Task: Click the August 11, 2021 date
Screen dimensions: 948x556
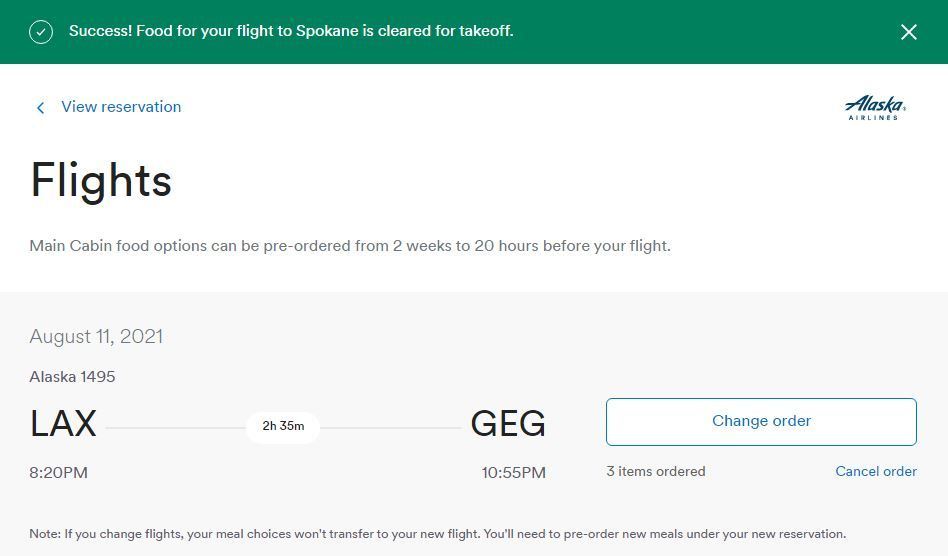Action: click(x=96, y=337)
